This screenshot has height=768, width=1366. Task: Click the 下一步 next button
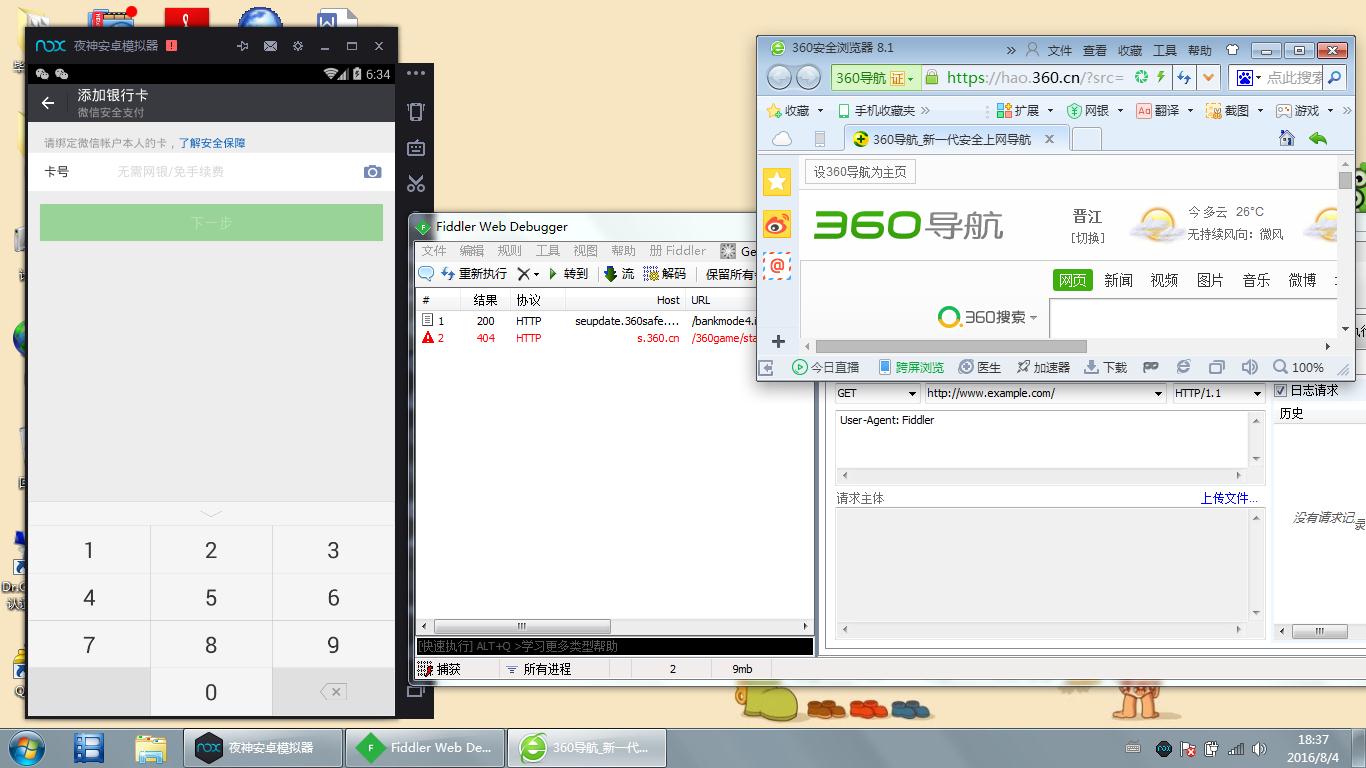click(211, 223)
